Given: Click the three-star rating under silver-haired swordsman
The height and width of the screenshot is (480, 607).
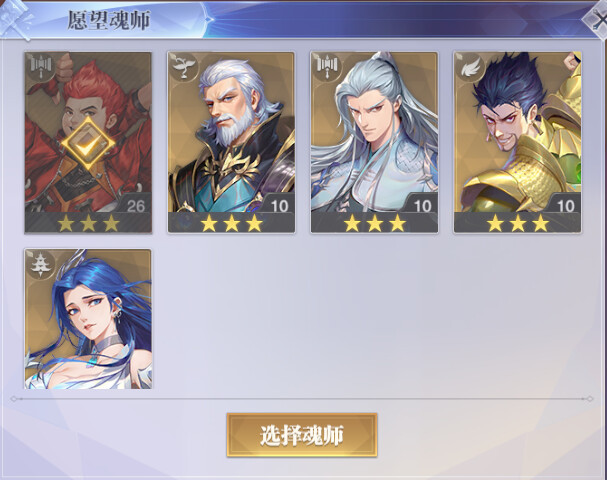Looking at the screenshot, I should point(374,223).
